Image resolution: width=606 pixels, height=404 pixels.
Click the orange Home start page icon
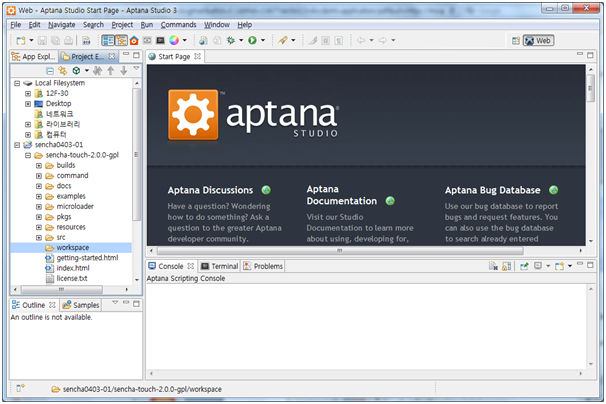click(134, 40)
